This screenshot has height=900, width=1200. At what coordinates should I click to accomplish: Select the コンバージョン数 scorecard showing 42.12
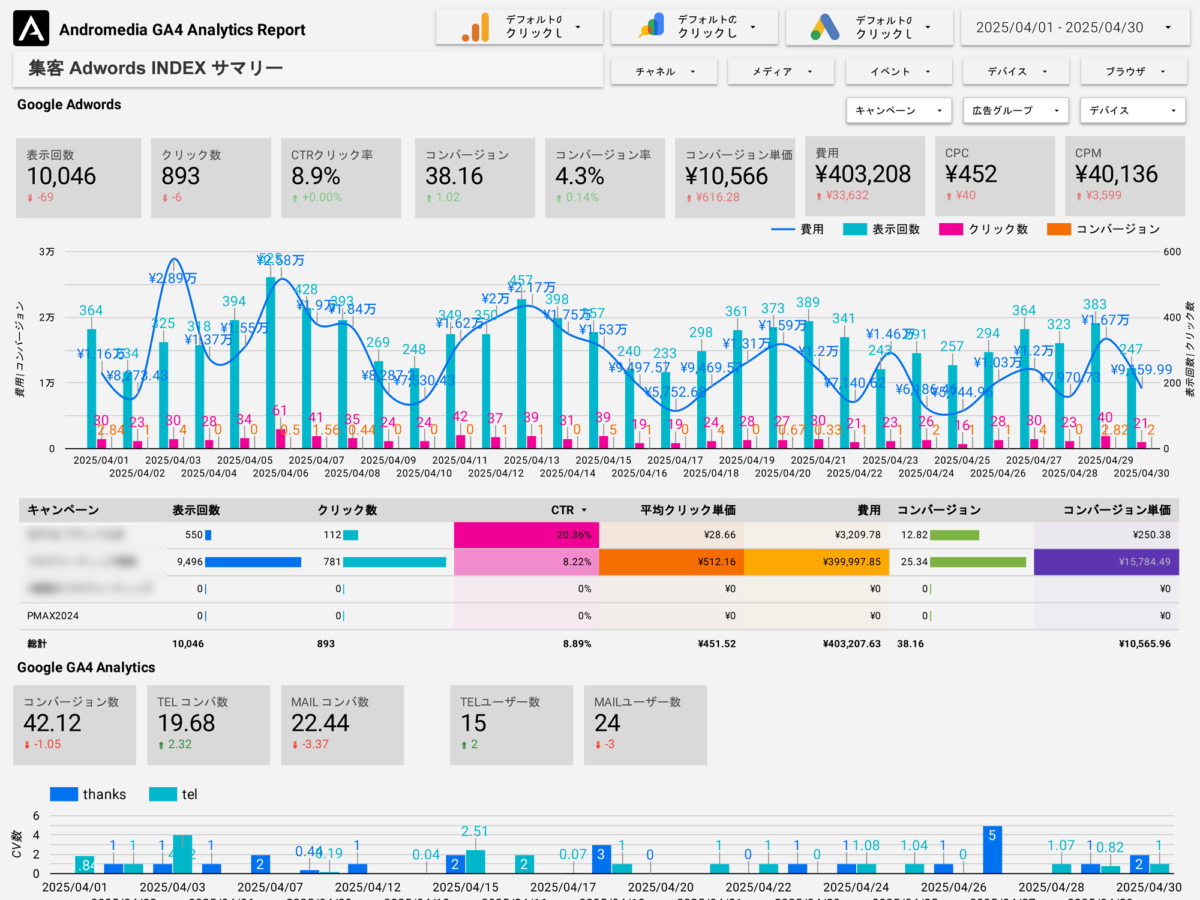74,725
